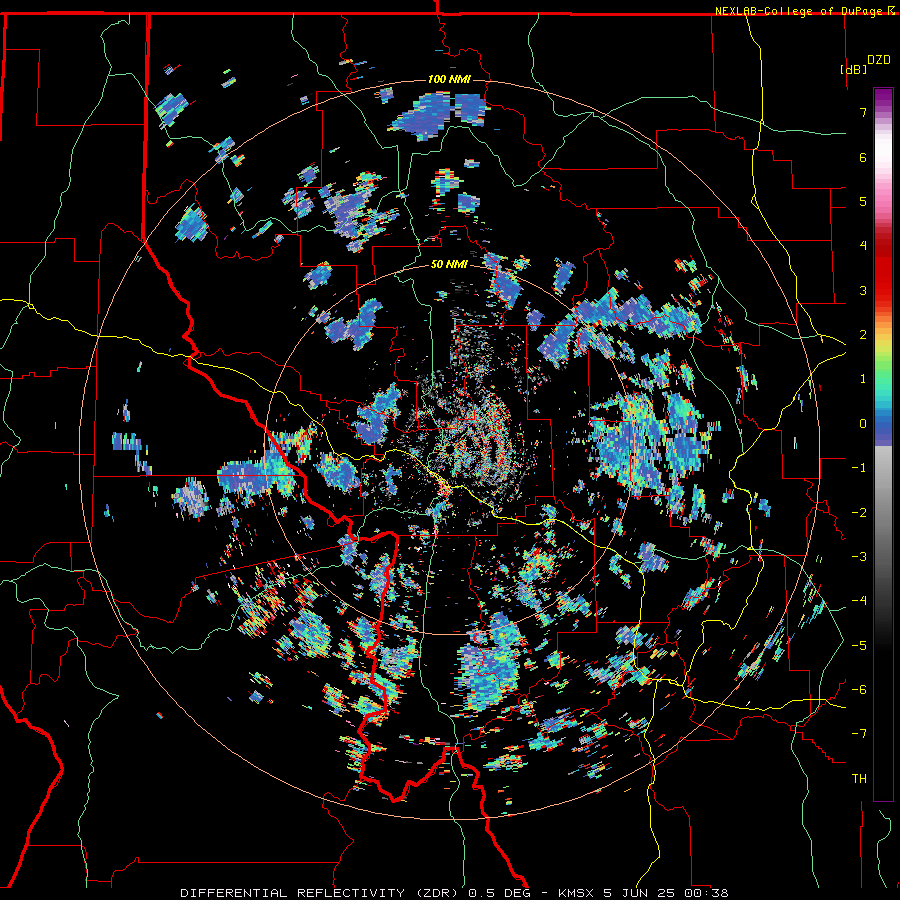900x900 pixels.
Task: Click the 1 value on the scale
Action: [863, 379]
